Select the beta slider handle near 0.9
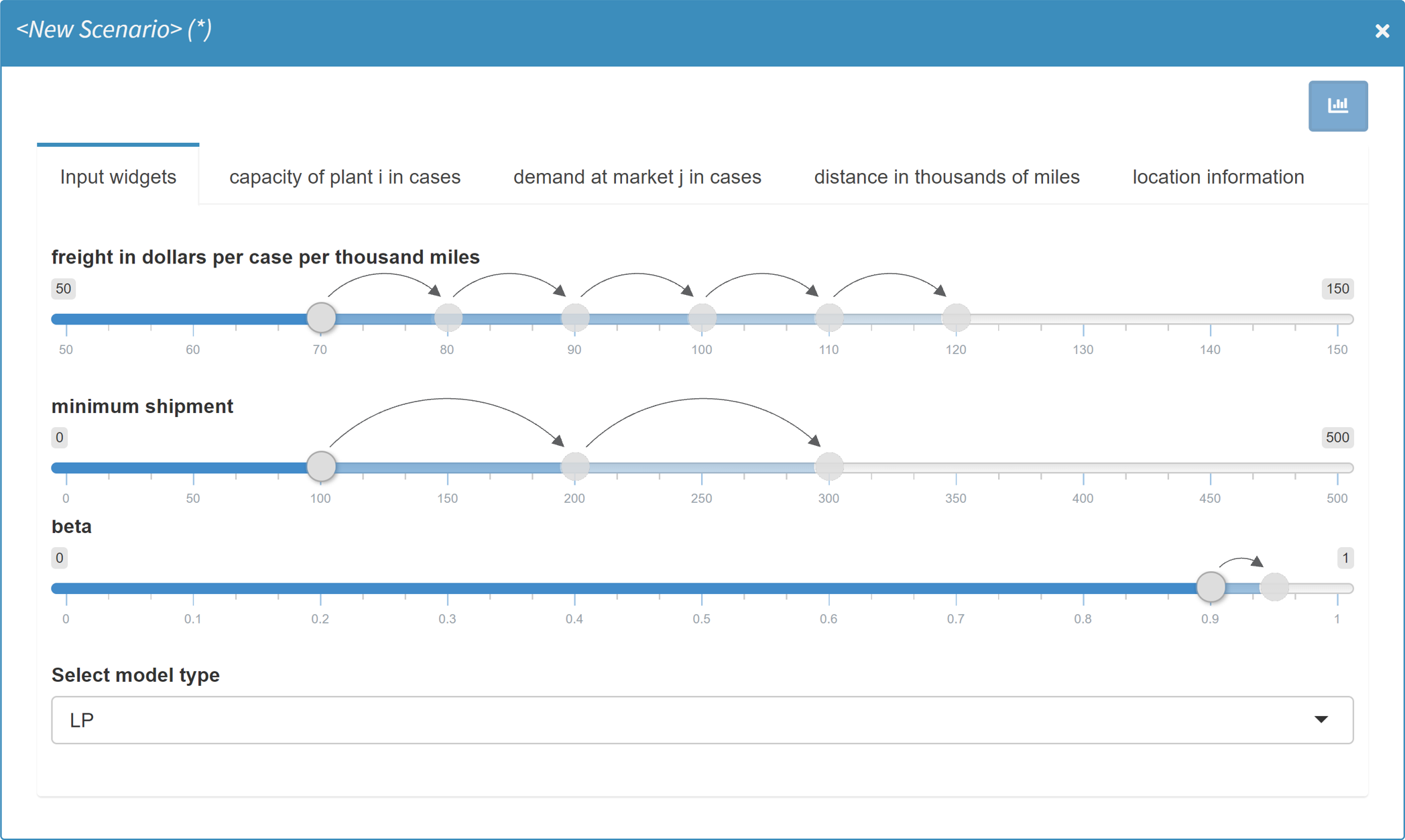 1211,587
